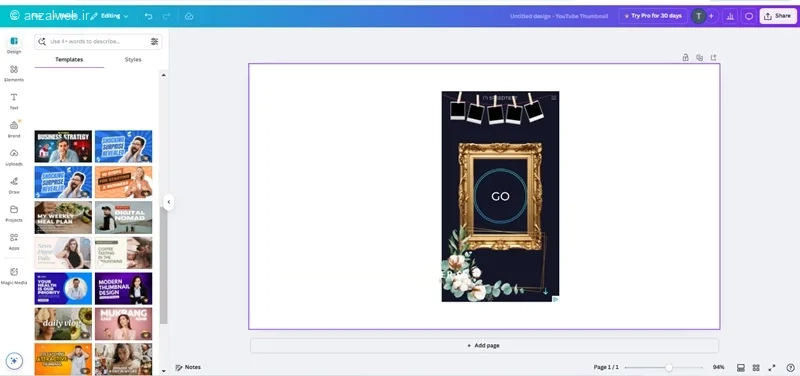Open the Brand panel

pos(14,129)
